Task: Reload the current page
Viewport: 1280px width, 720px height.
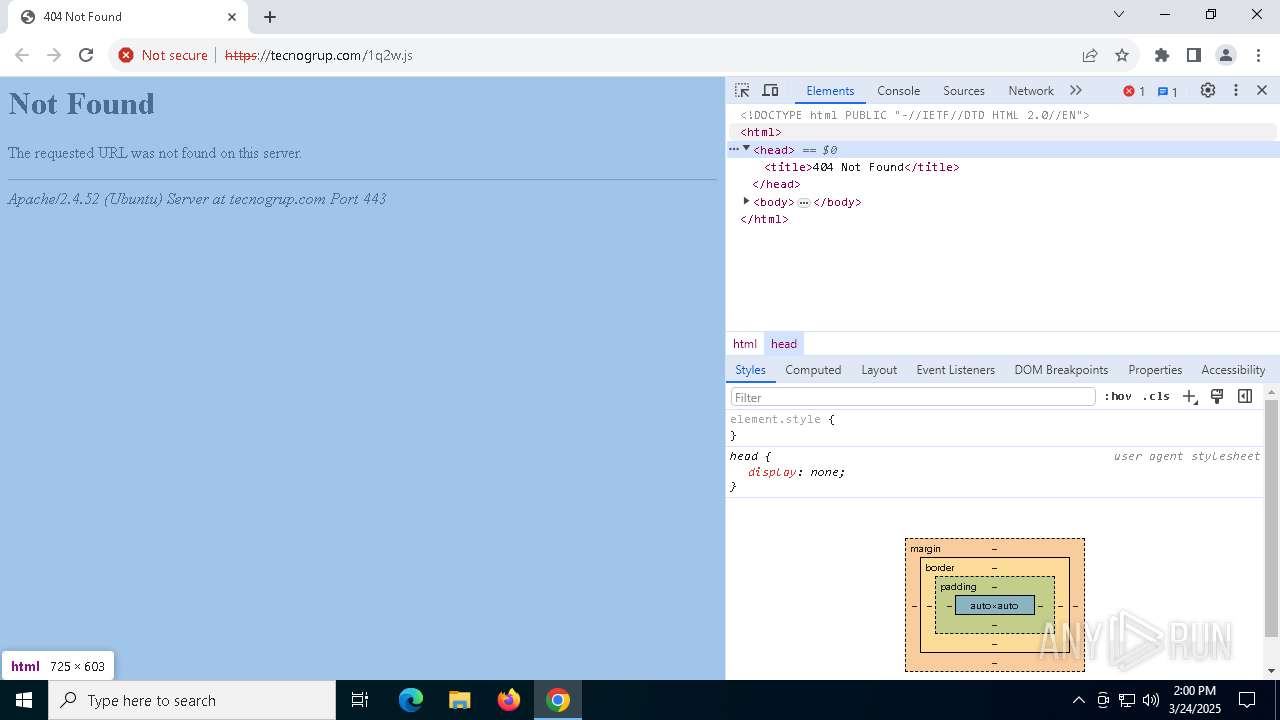Action: tap(86, 55)
